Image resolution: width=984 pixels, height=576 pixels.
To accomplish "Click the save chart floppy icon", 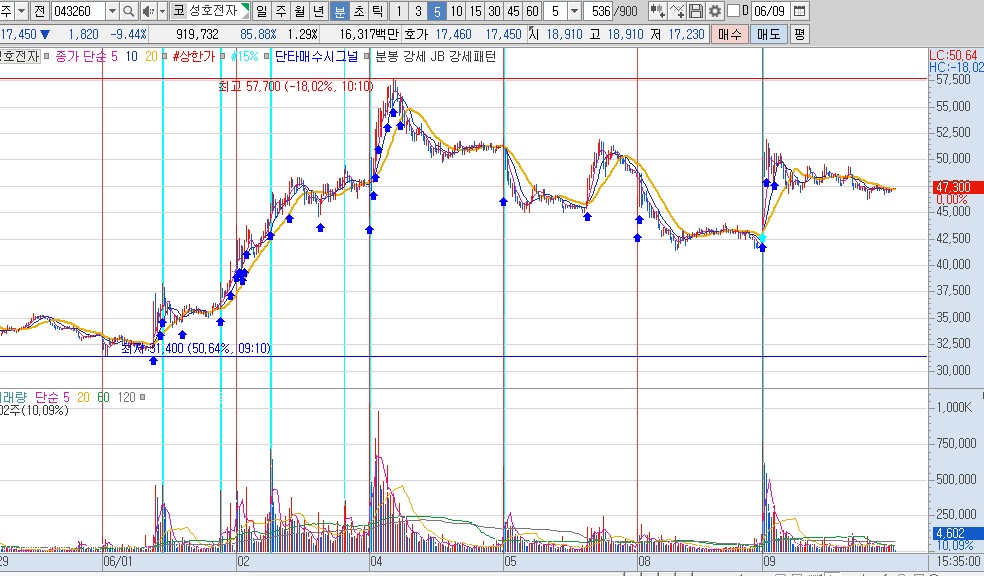I will tap(695, 11).
